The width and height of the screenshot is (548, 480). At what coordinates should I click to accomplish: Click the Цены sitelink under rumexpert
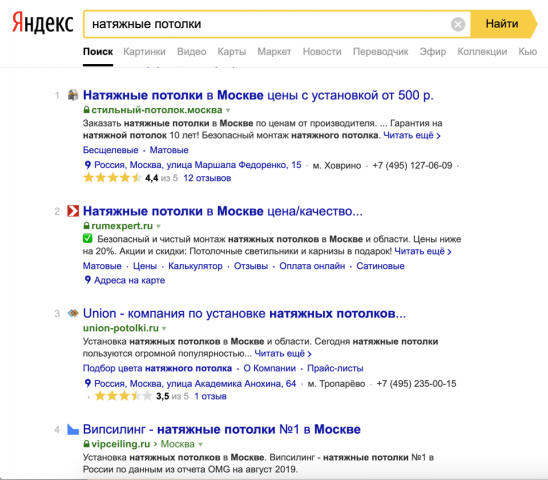(145, 266)
